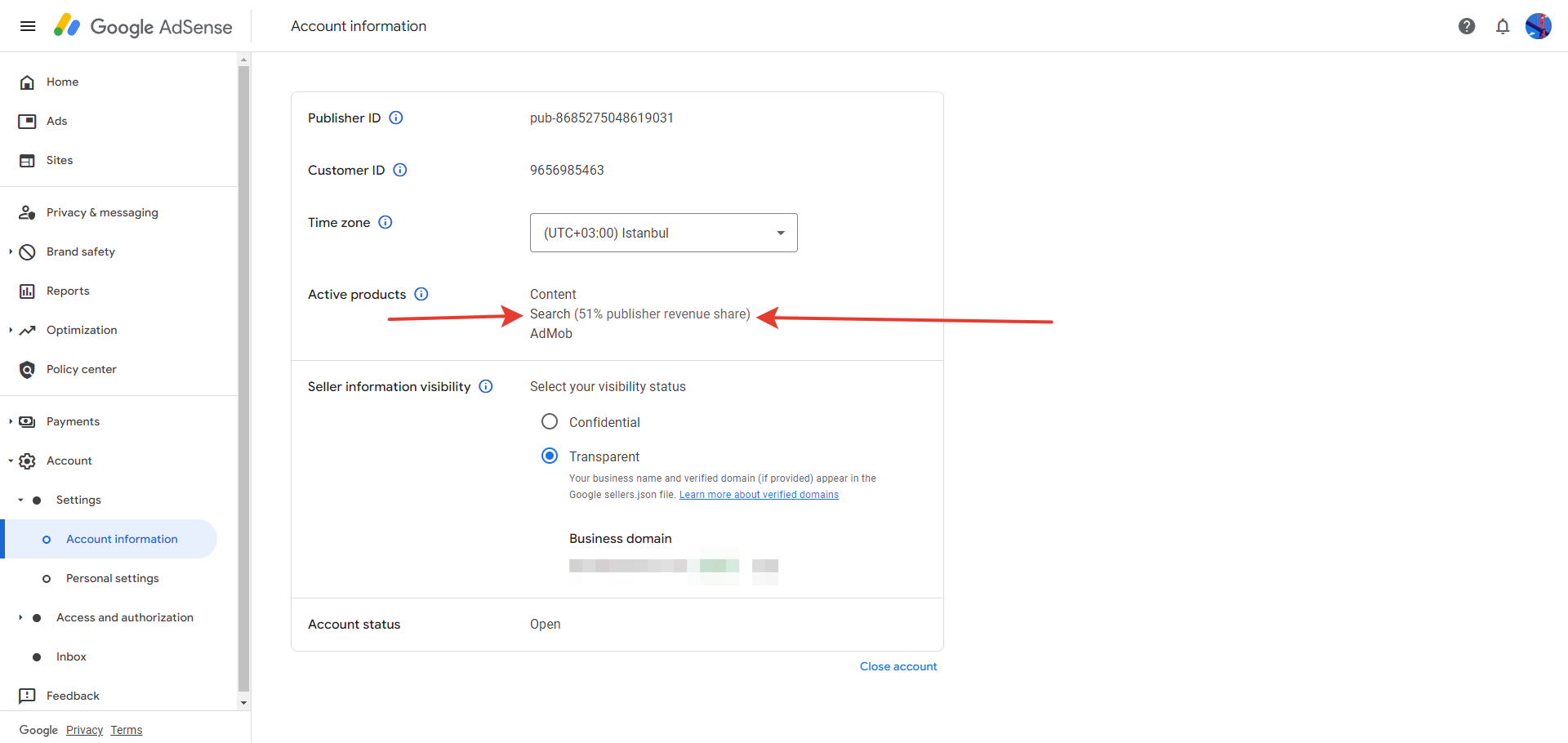Open the profile avatar menu
Image resolution: width=1568 pixels, height=743 pixels.
[x=1539, y=26]
